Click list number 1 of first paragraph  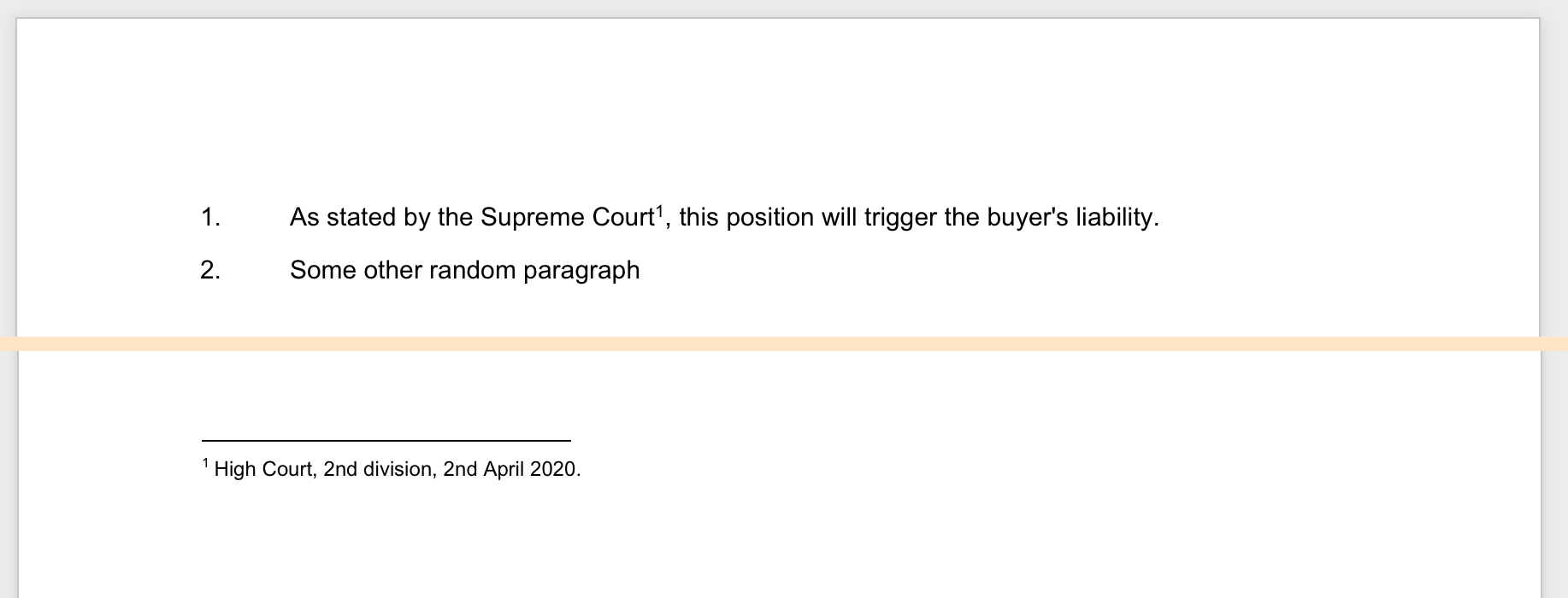[x=210, y=218]
